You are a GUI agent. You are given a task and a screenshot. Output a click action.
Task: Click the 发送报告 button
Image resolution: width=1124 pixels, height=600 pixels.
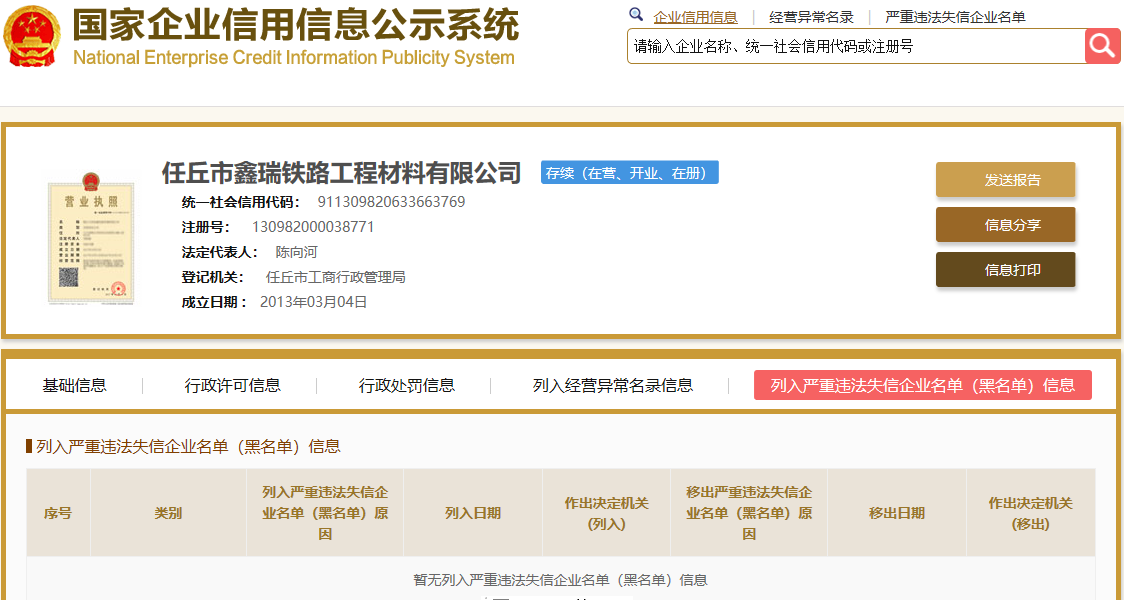pos(1005,180)
